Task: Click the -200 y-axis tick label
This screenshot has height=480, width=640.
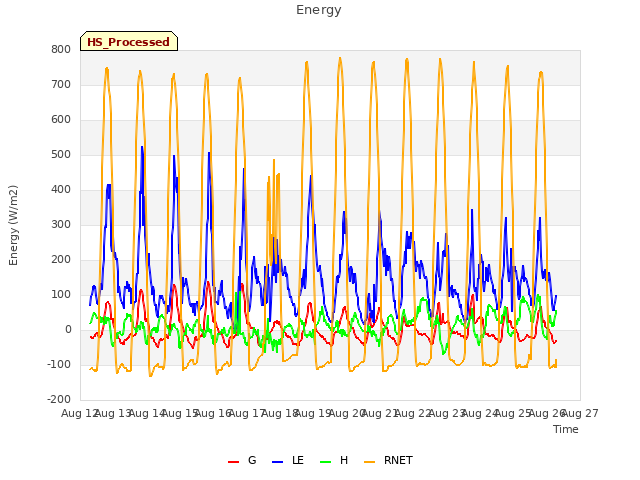Action: coord(59,400)
